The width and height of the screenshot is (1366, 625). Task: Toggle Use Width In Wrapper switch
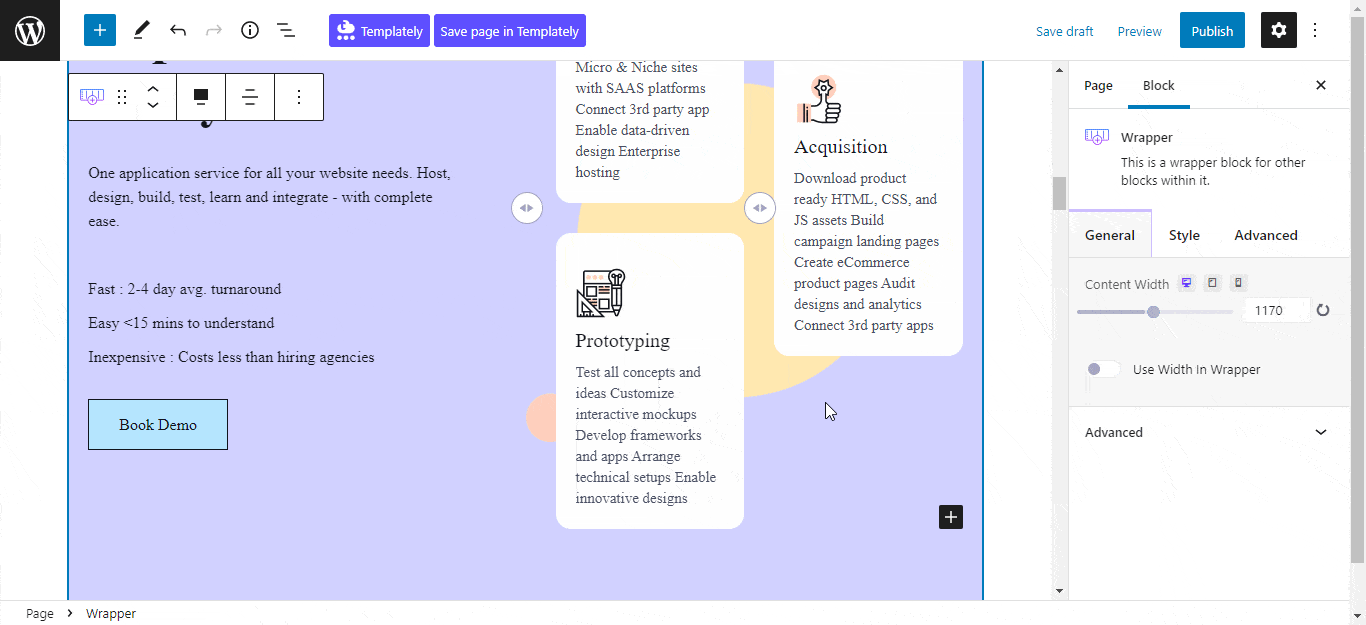point(1104,369)
